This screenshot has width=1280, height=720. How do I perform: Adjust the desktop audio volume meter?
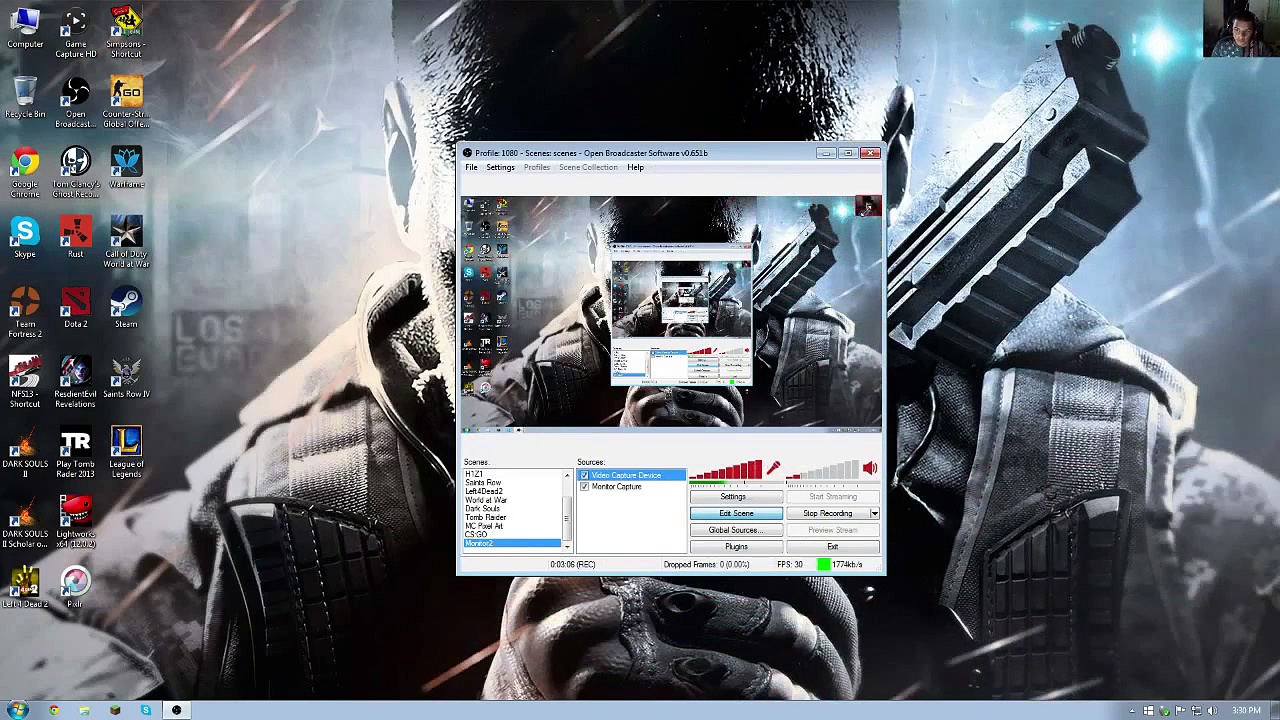[x=823, y=470]
